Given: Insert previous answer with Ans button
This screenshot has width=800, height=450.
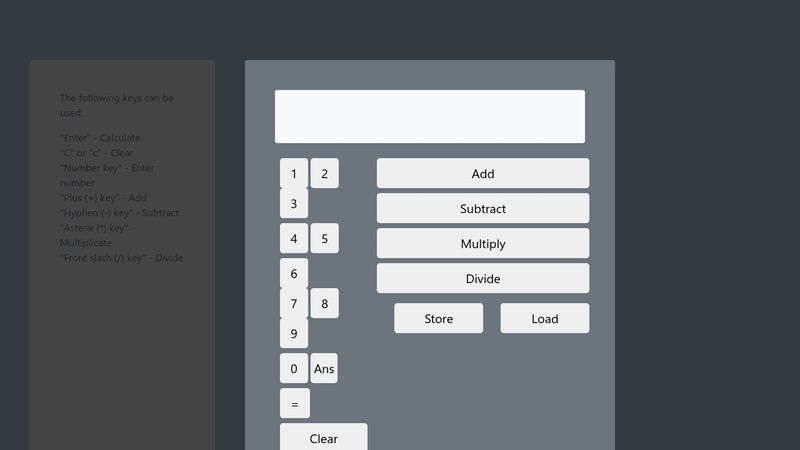Looking at the screenshot, I should (324, 369).
